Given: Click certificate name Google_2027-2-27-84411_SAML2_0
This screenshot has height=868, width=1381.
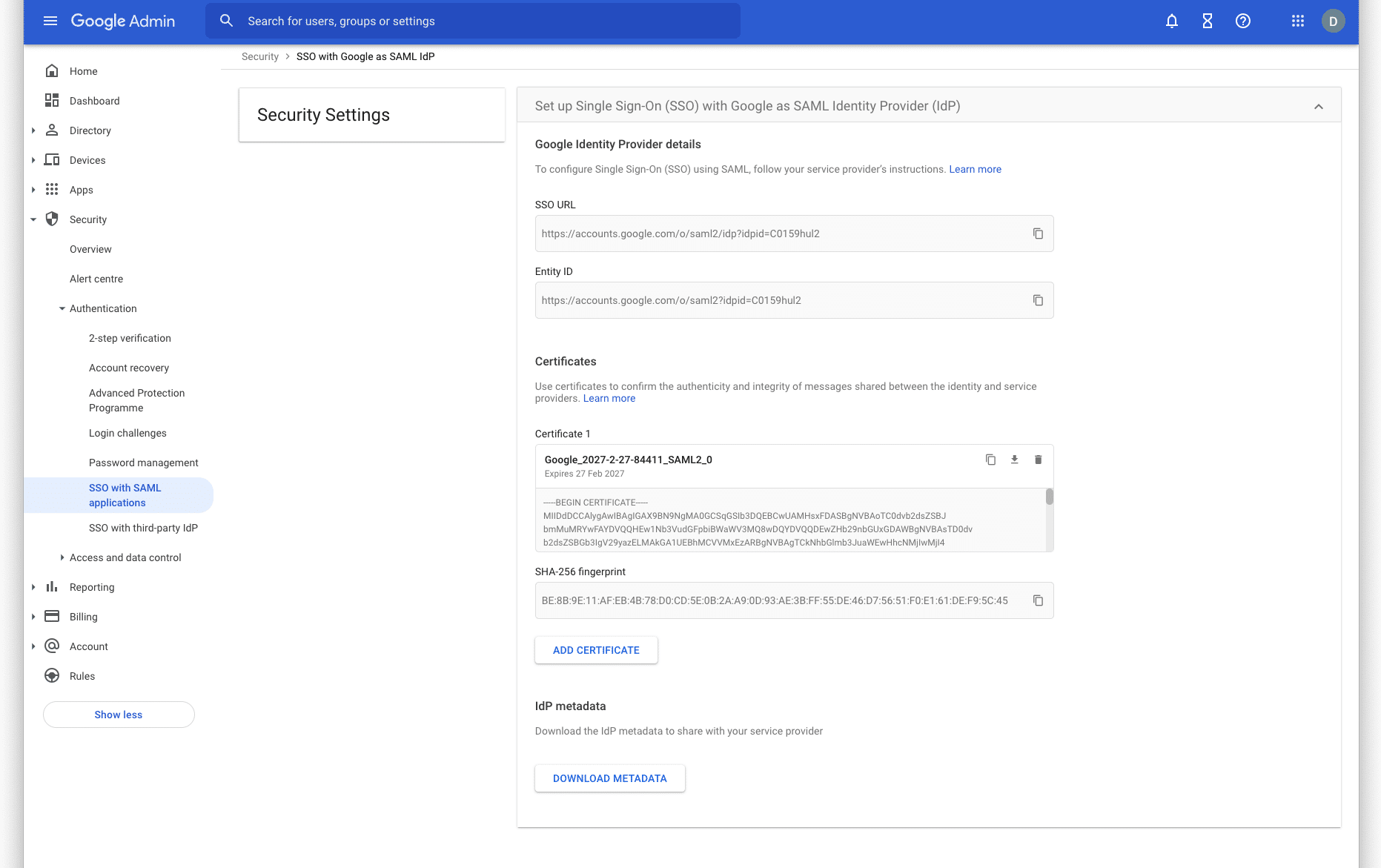Looking at the screenshot, I should tap(628, 460).
